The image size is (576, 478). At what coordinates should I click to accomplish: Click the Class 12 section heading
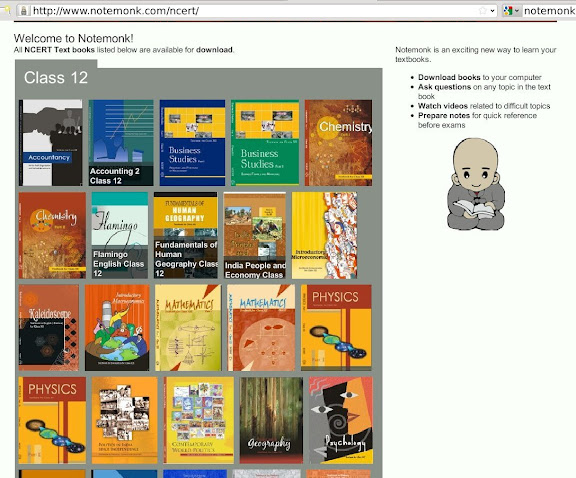[x=56, y=78]
